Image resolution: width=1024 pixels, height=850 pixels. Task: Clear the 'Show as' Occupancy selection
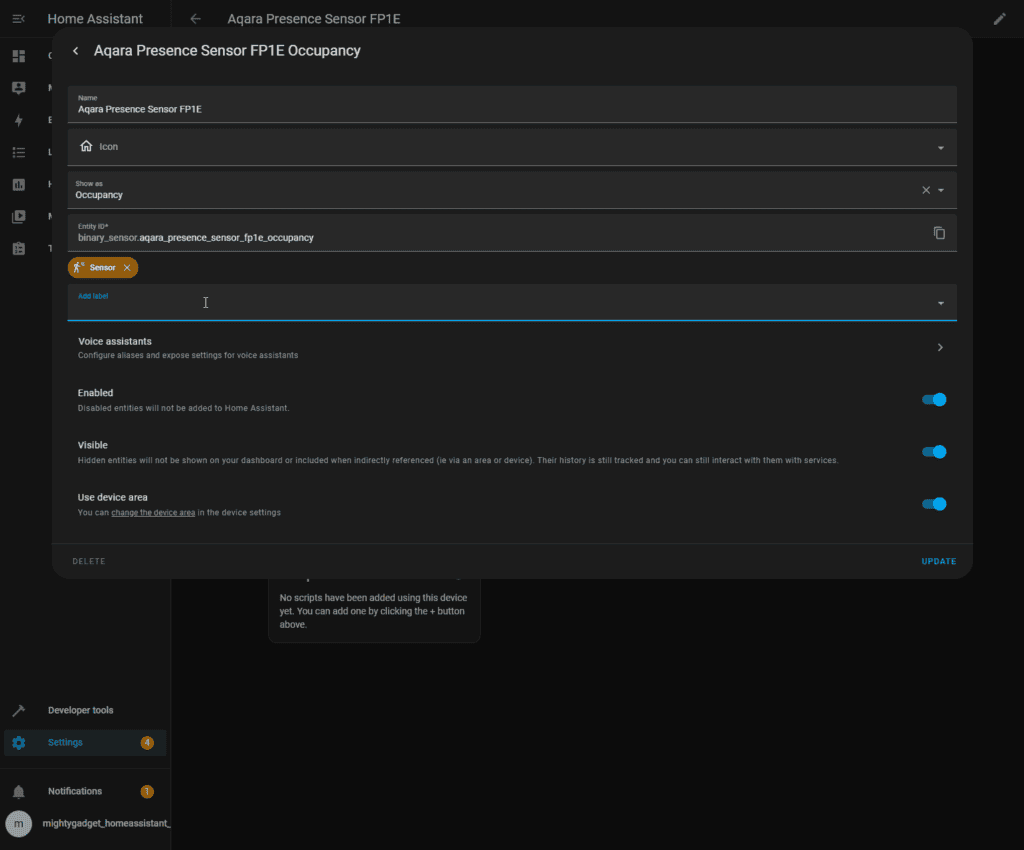click(x=925, y=190)
